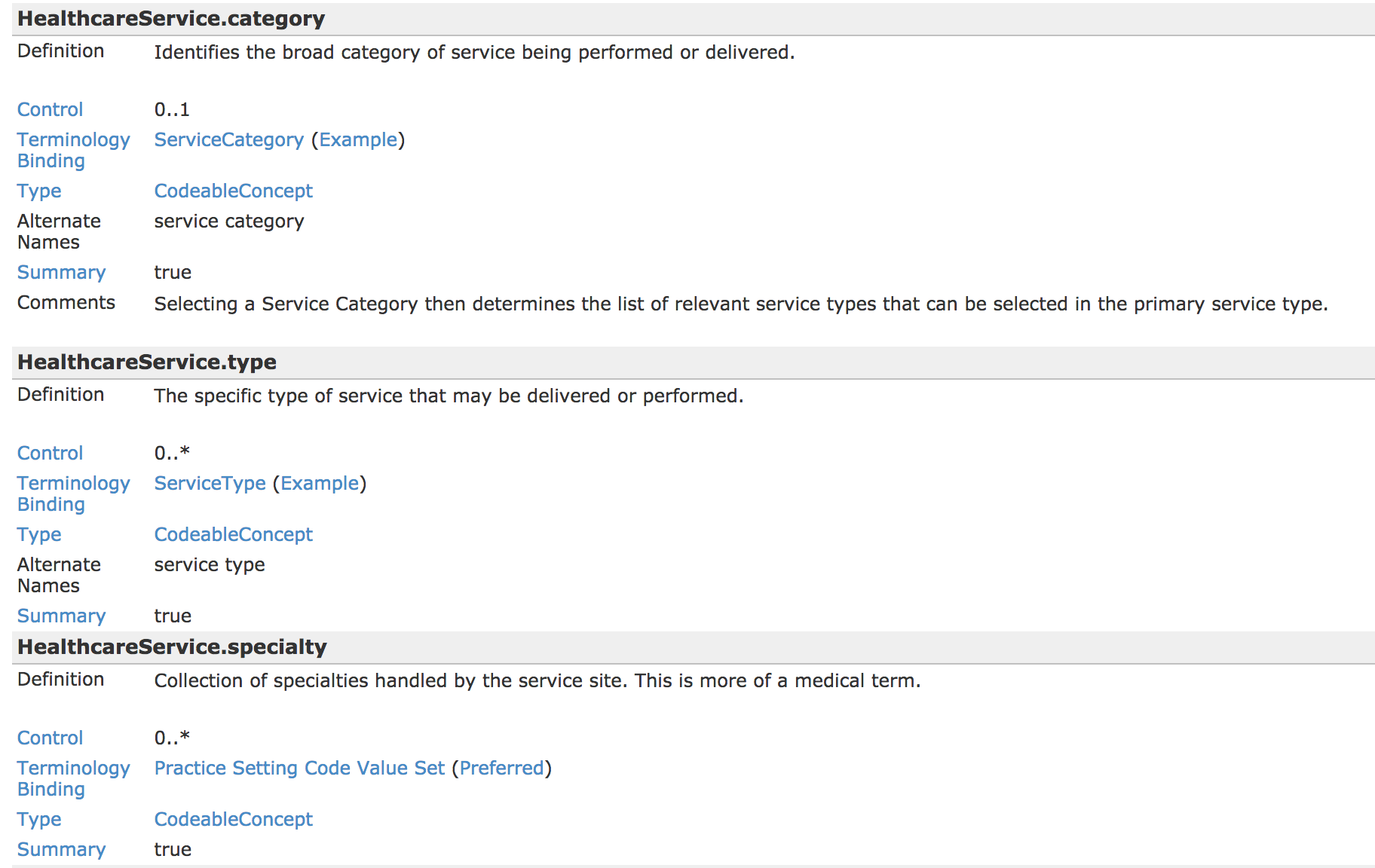The image size is (1375, 868).
Task: Open CodeableConcept link in HealthcareService.type section
Action: click(x=233, y=535)
